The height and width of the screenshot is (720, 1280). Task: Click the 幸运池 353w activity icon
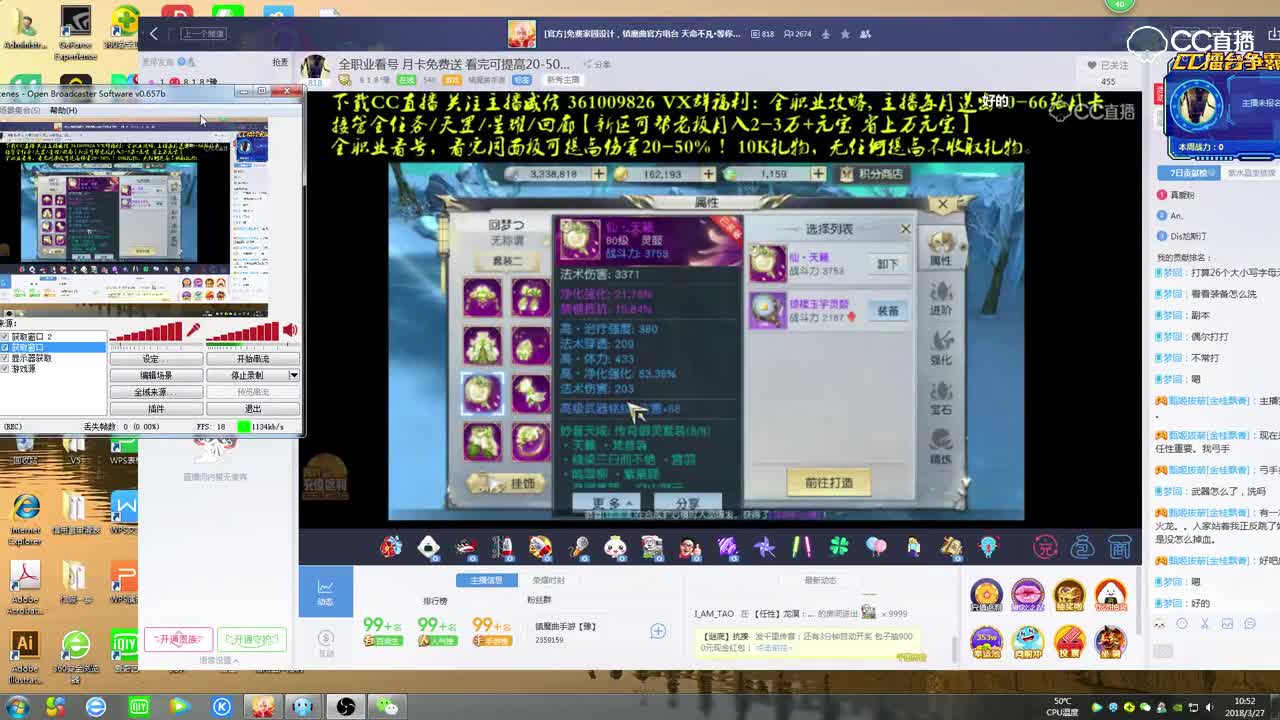coord(987,641)
